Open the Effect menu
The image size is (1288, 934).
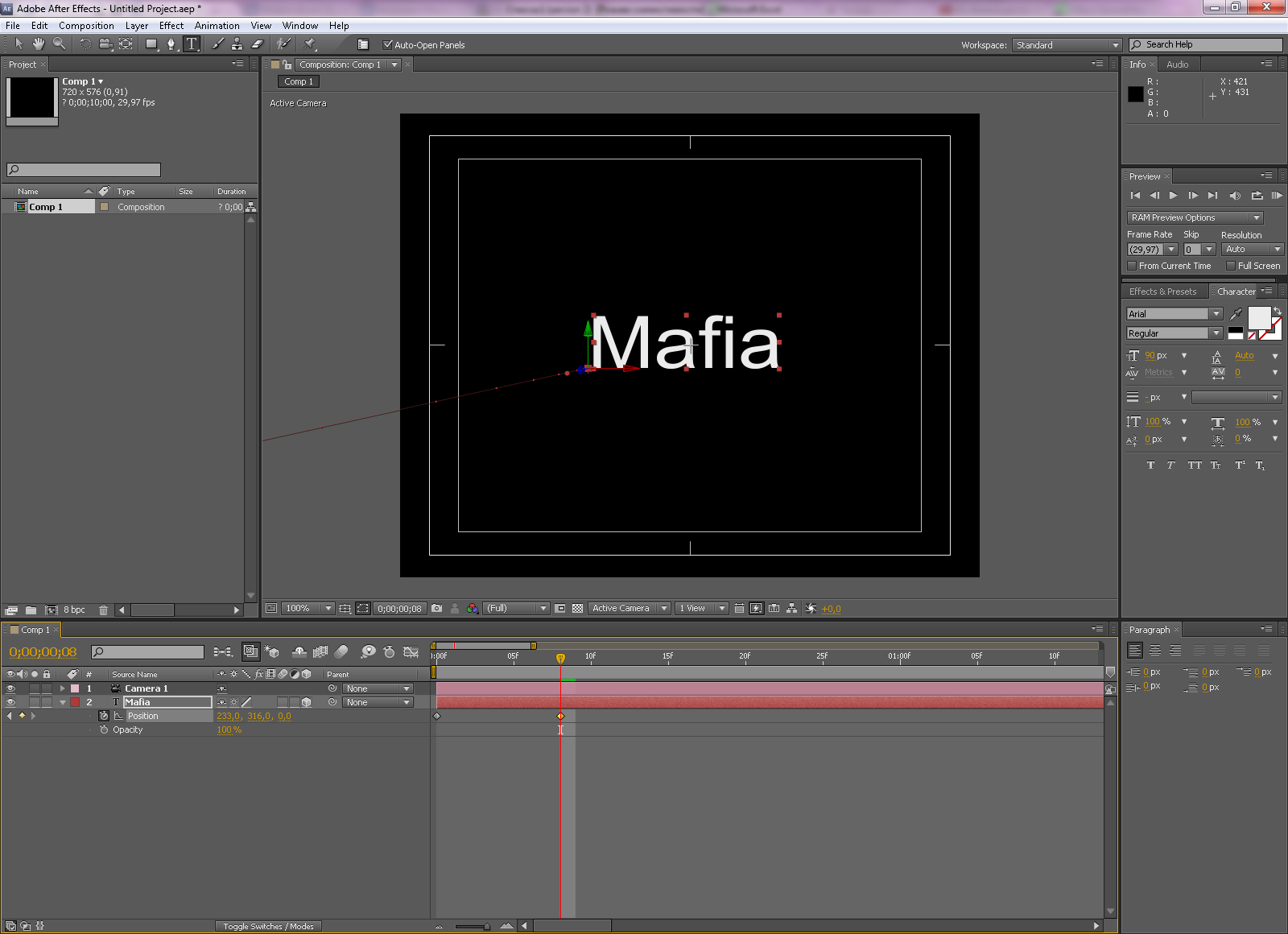[x=171, y=26]
